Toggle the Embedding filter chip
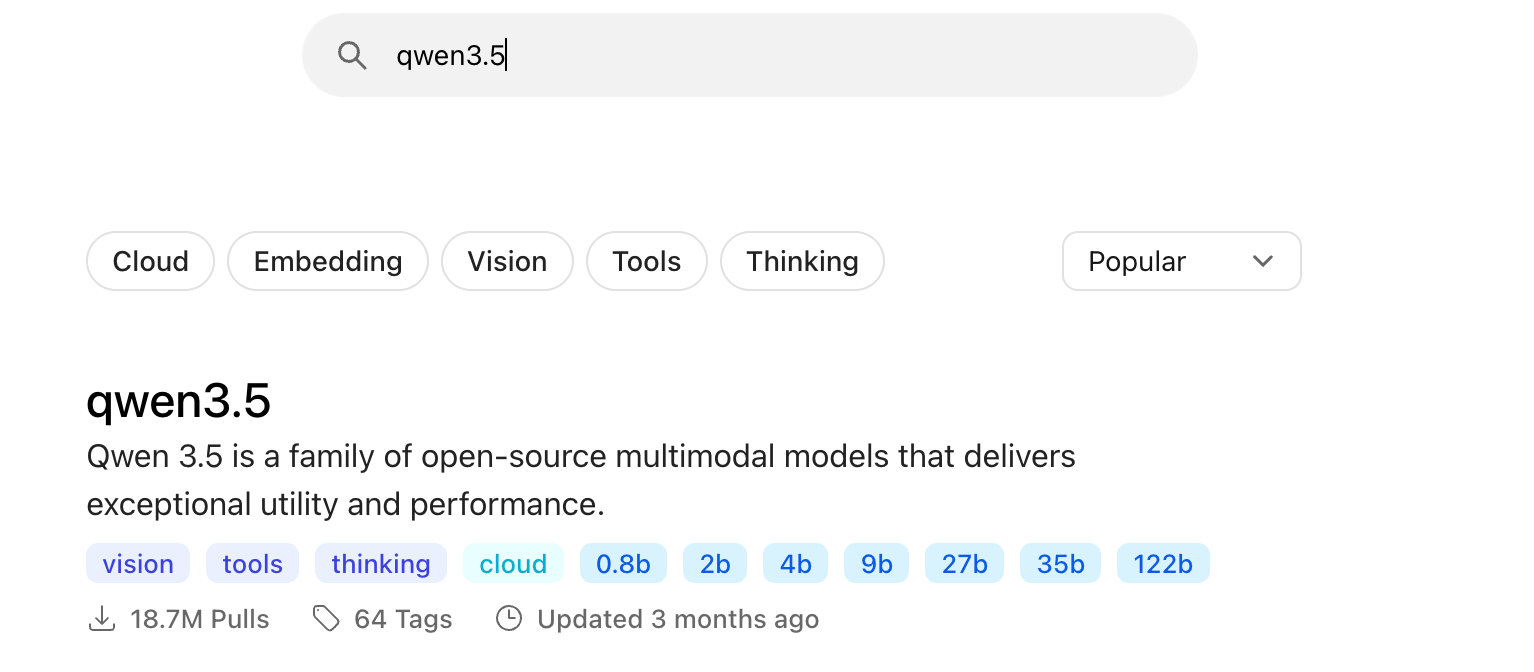1534x672 pixels. (x=328, y=261)
